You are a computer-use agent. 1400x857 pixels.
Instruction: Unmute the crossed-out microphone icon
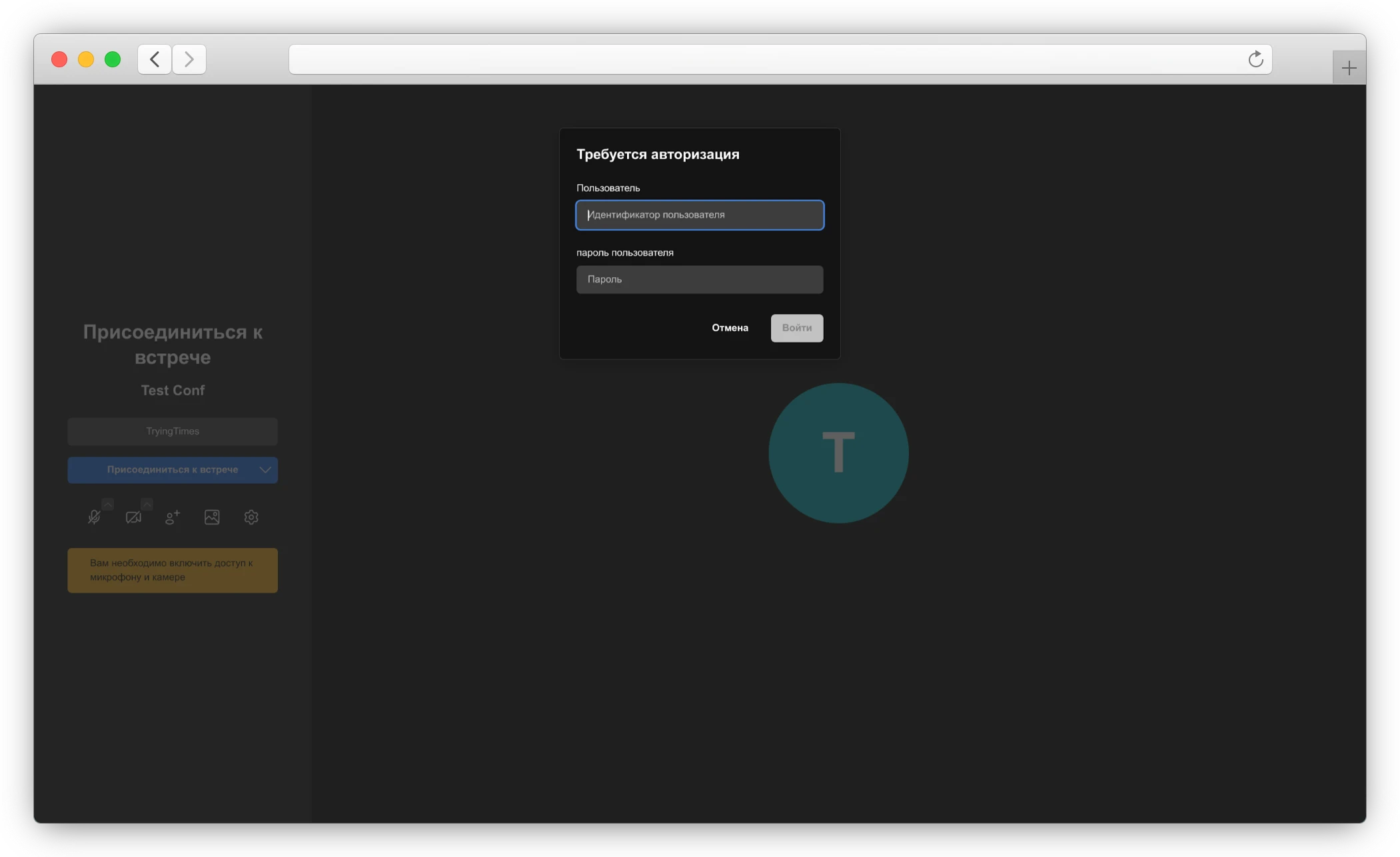94,517
